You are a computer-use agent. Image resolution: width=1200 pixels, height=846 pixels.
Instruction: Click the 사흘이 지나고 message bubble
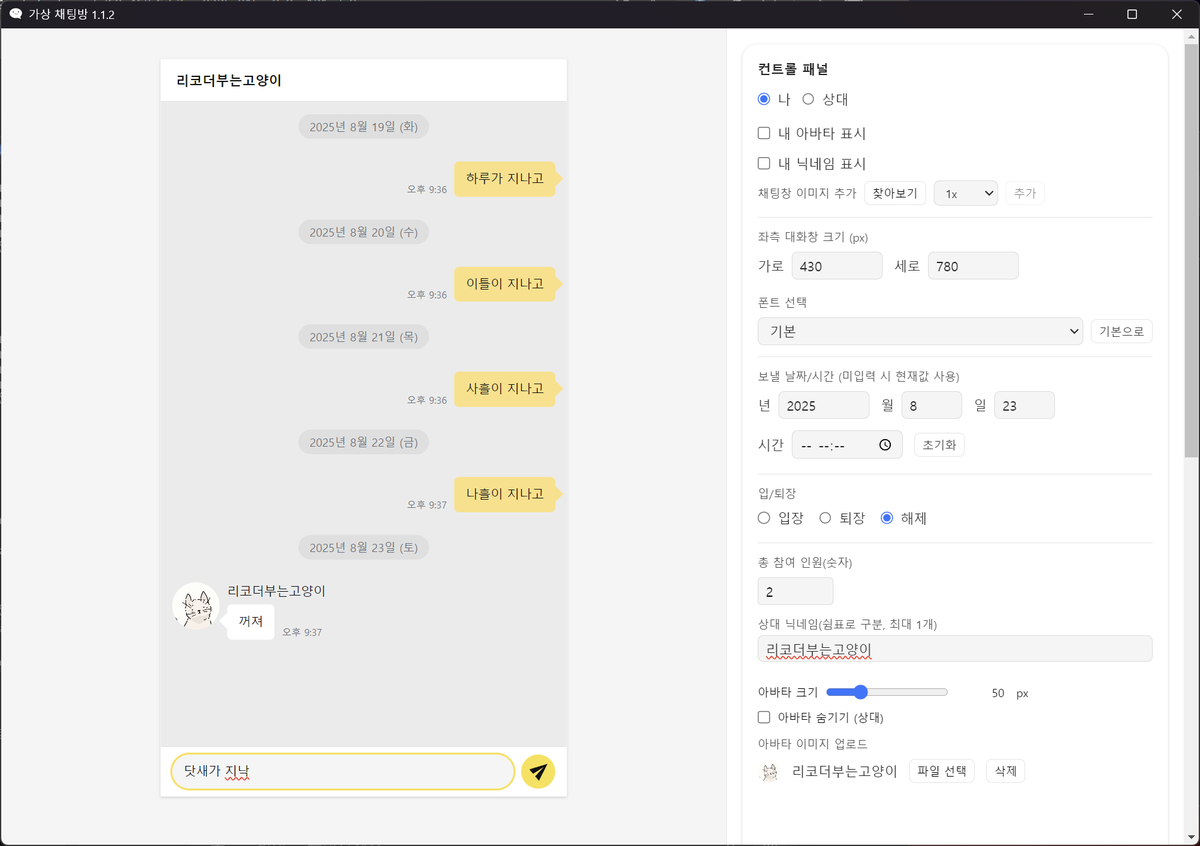point(505,389)
